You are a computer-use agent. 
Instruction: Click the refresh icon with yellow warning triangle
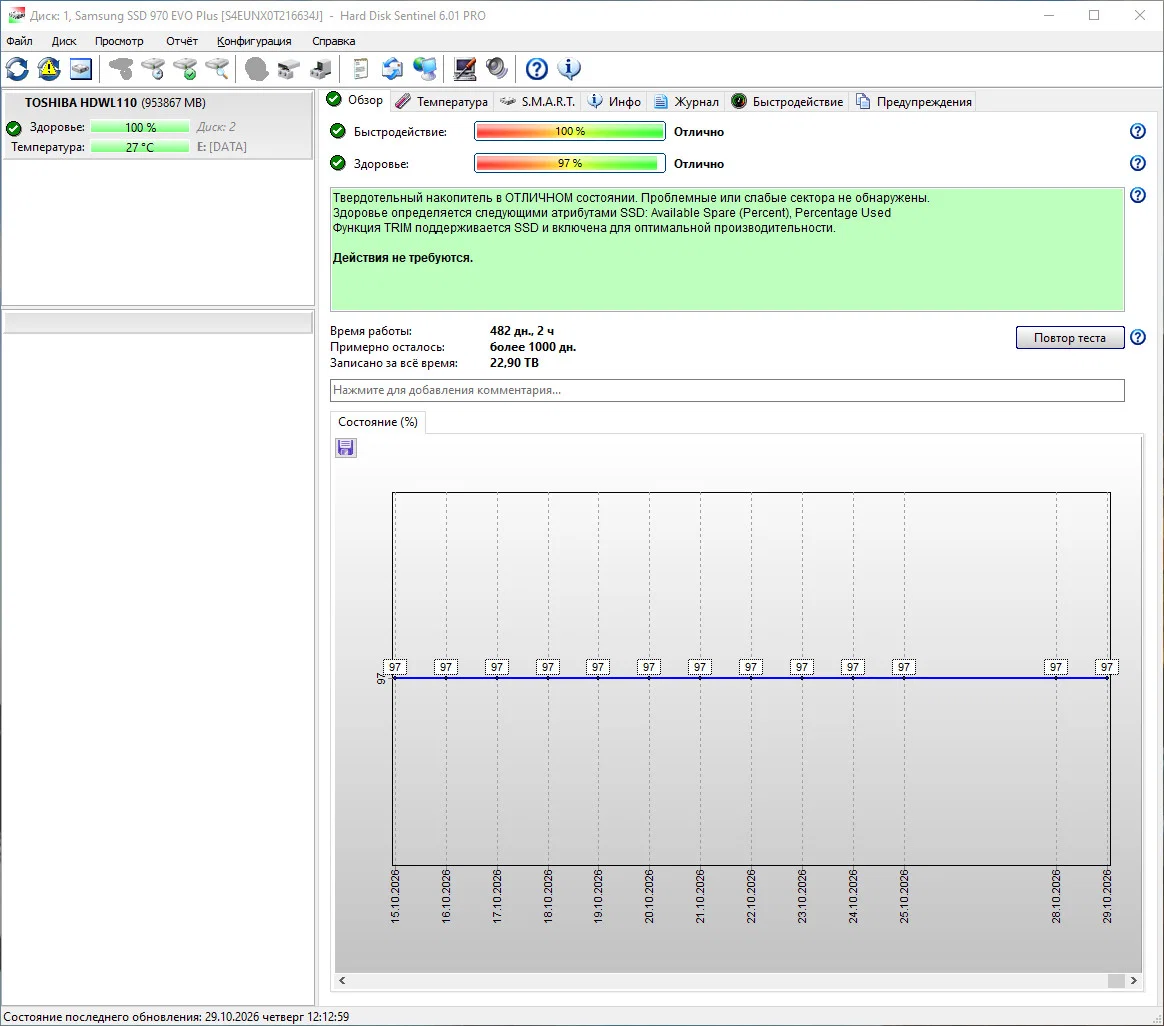(x=49, y=69)
